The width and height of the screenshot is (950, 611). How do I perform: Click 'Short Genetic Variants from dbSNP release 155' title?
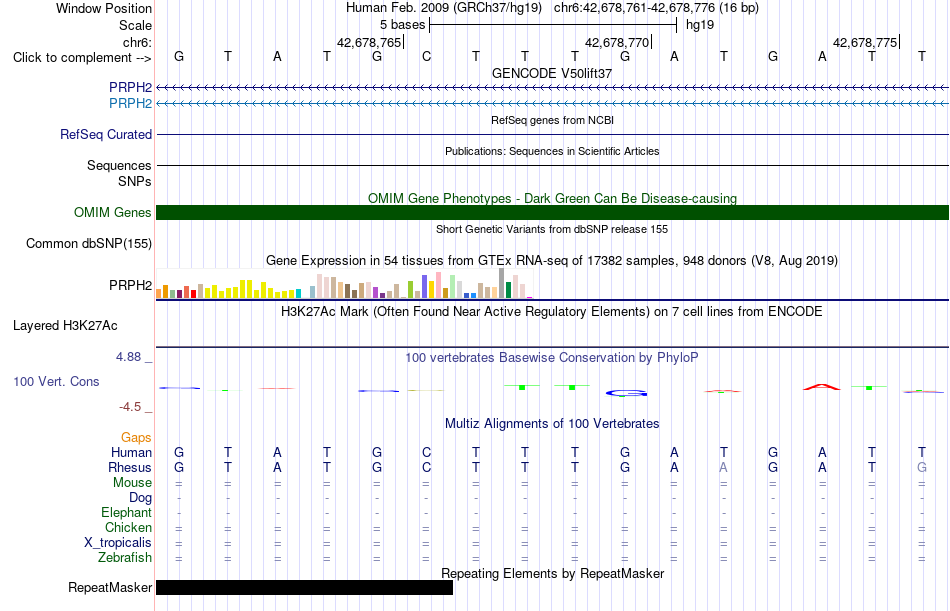point(552,229)
